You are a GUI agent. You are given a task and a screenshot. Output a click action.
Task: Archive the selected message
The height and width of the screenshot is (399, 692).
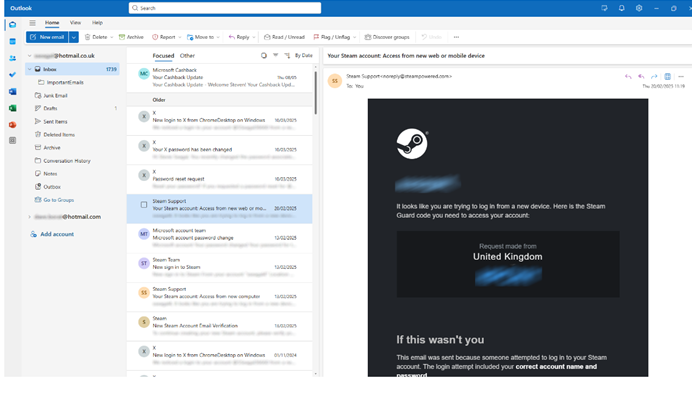click(131, 37)
